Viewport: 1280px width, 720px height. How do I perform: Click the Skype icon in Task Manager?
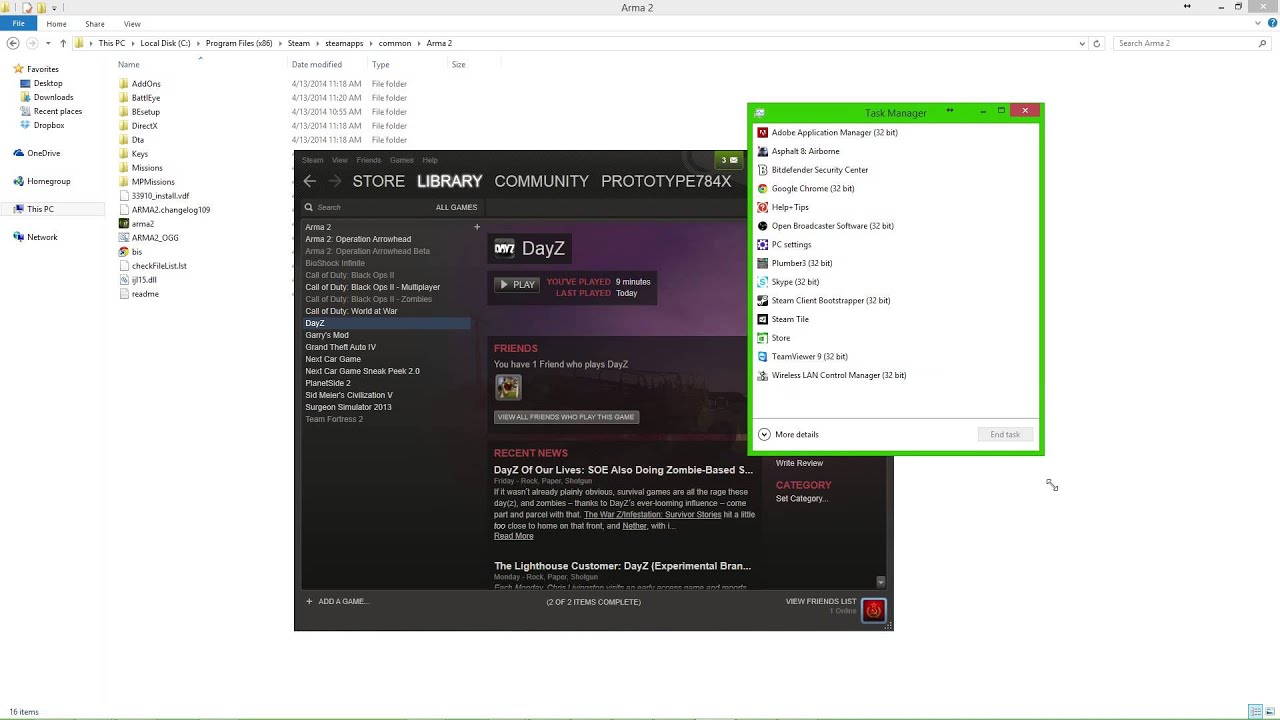click(762, 282)
